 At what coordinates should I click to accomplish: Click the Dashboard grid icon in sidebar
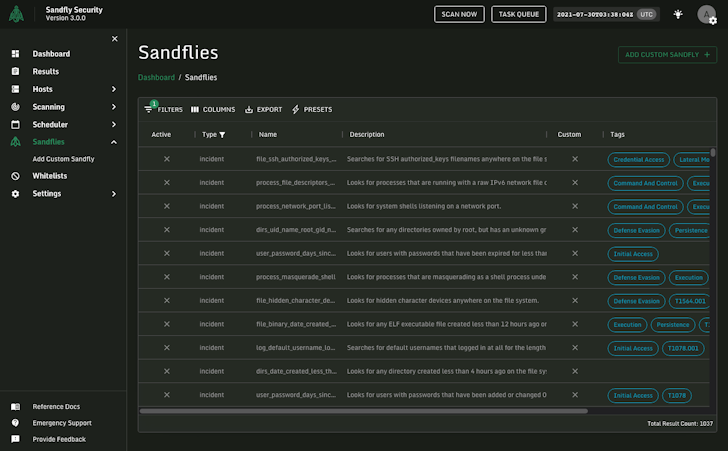click(15, 54)
